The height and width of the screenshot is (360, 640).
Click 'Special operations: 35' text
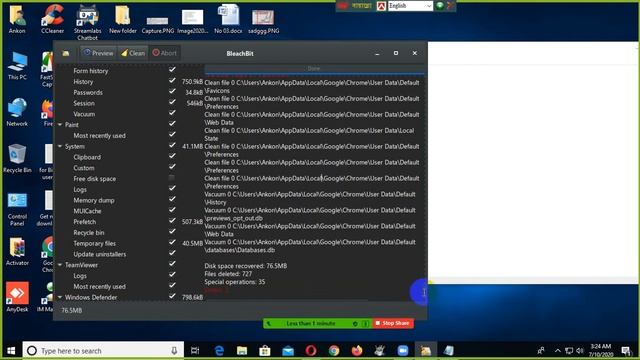pos(235,282)
